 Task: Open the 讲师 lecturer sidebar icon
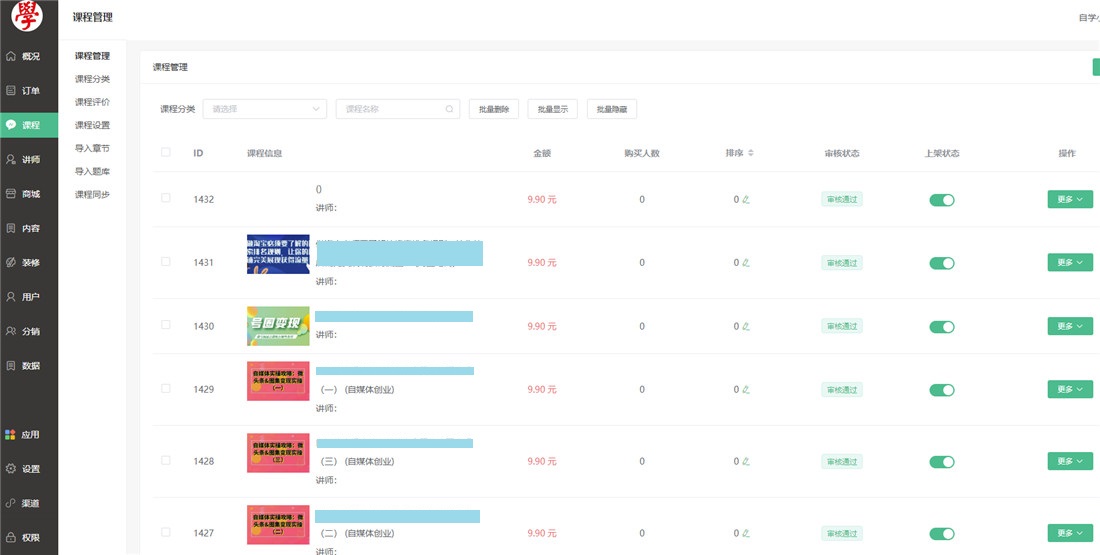click(11, 159)
